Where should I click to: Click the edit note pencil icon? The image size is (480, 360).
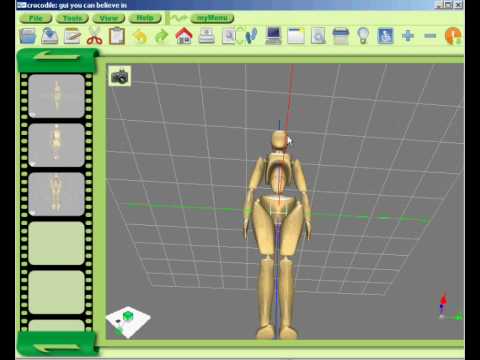[72, 36]
